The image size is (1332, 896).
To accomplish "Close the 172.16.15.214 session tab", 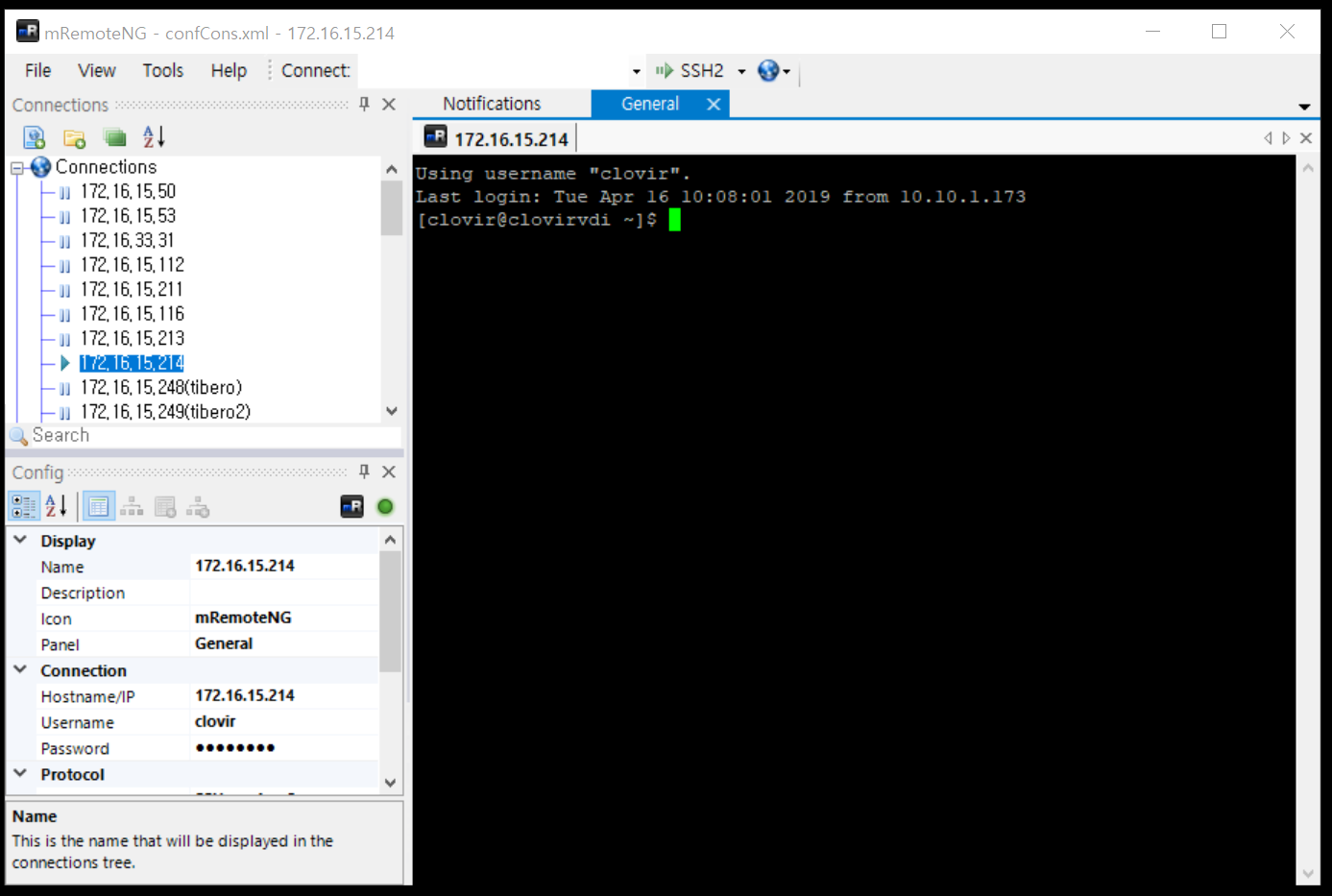I will click(x=1306, y=138).
